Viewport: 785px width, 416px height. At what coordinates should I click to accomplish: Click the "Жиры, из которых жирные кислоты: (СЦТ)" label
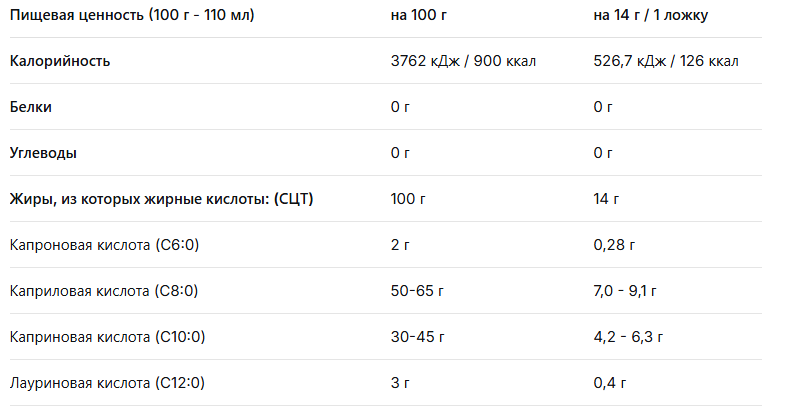[x=161, y=199]
